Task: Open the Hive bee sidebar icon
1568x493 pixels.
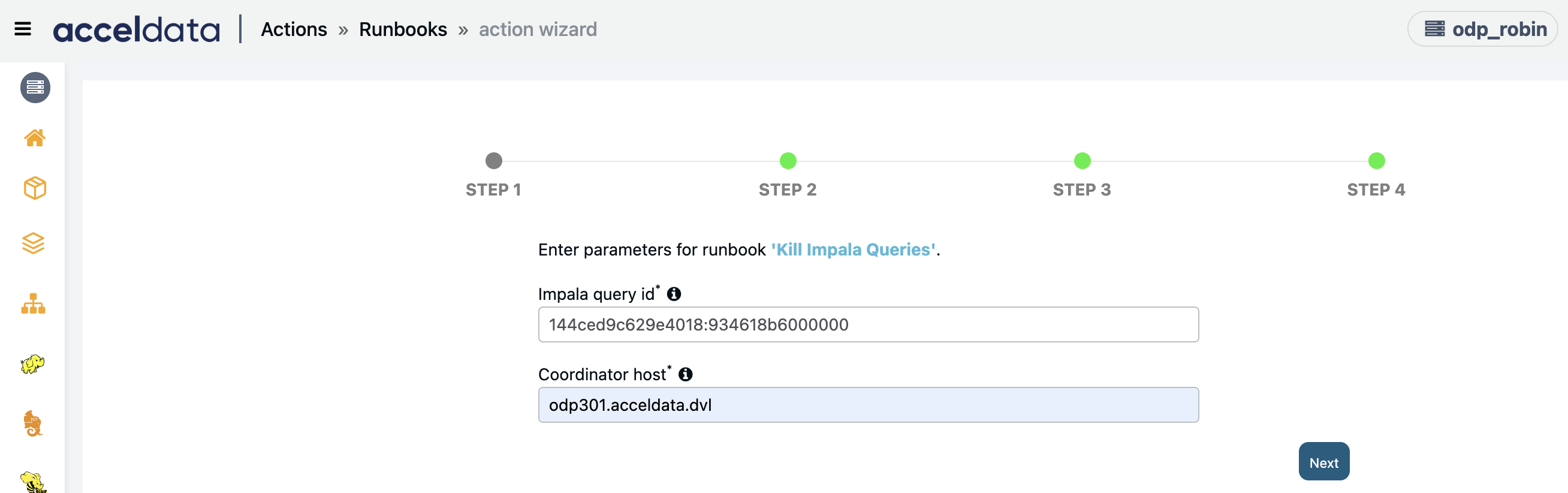Action: click(33, 482)
